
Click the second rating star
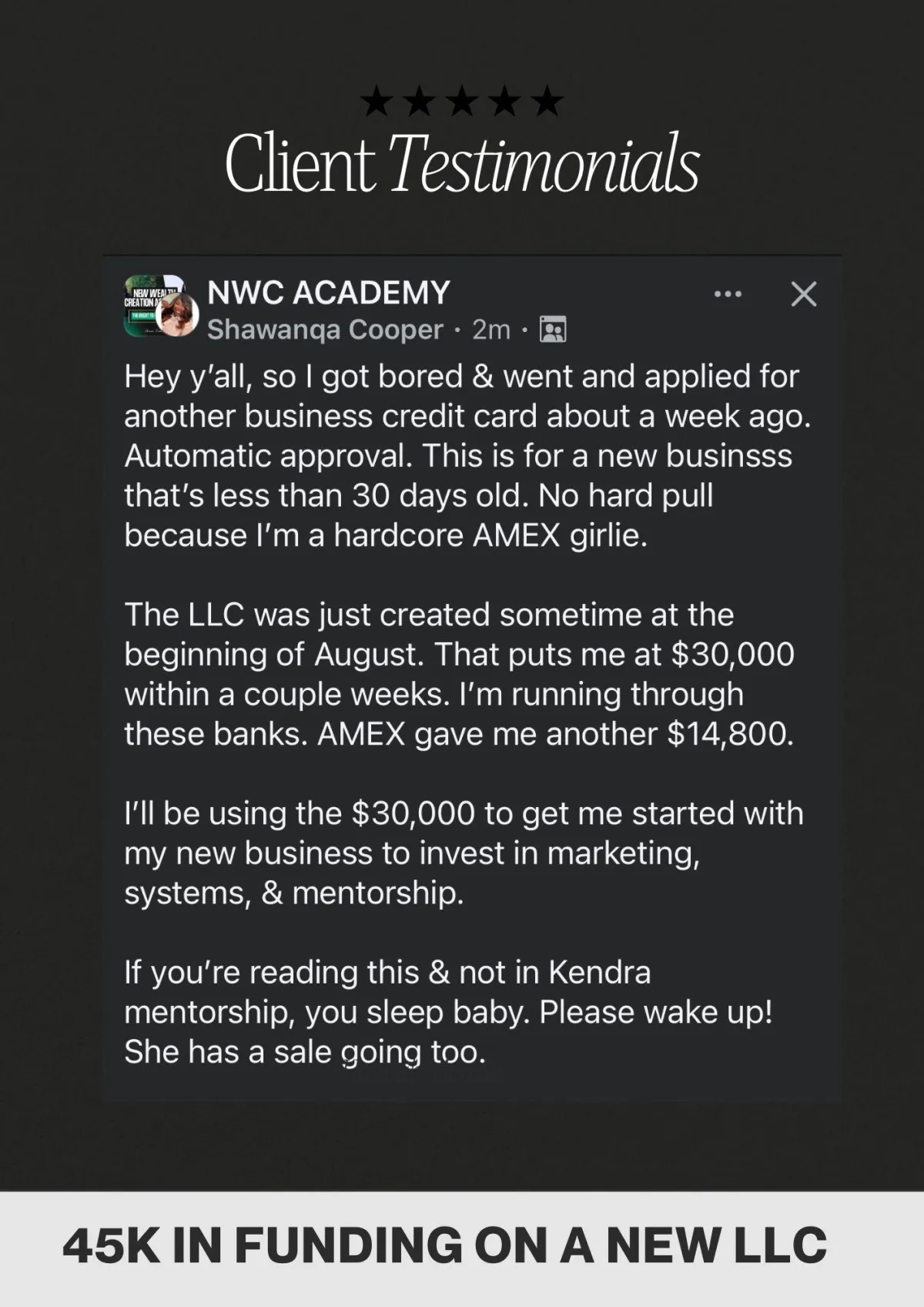coord(419,102)
